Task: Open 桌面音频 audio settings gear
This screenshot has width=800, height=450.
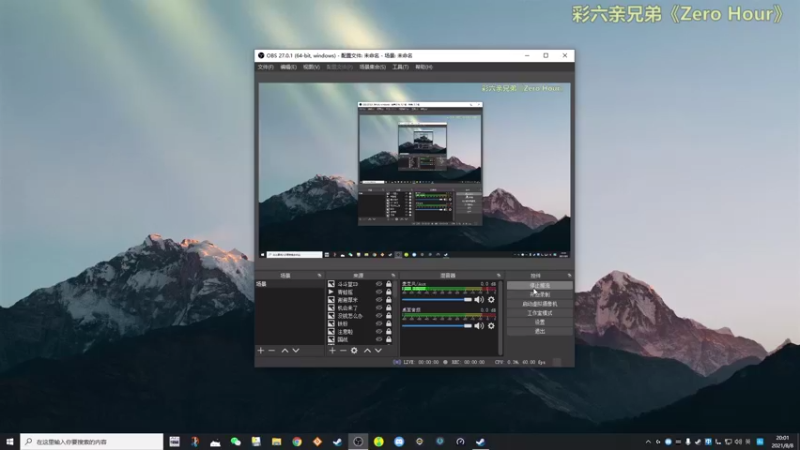Action: point(491,326)
